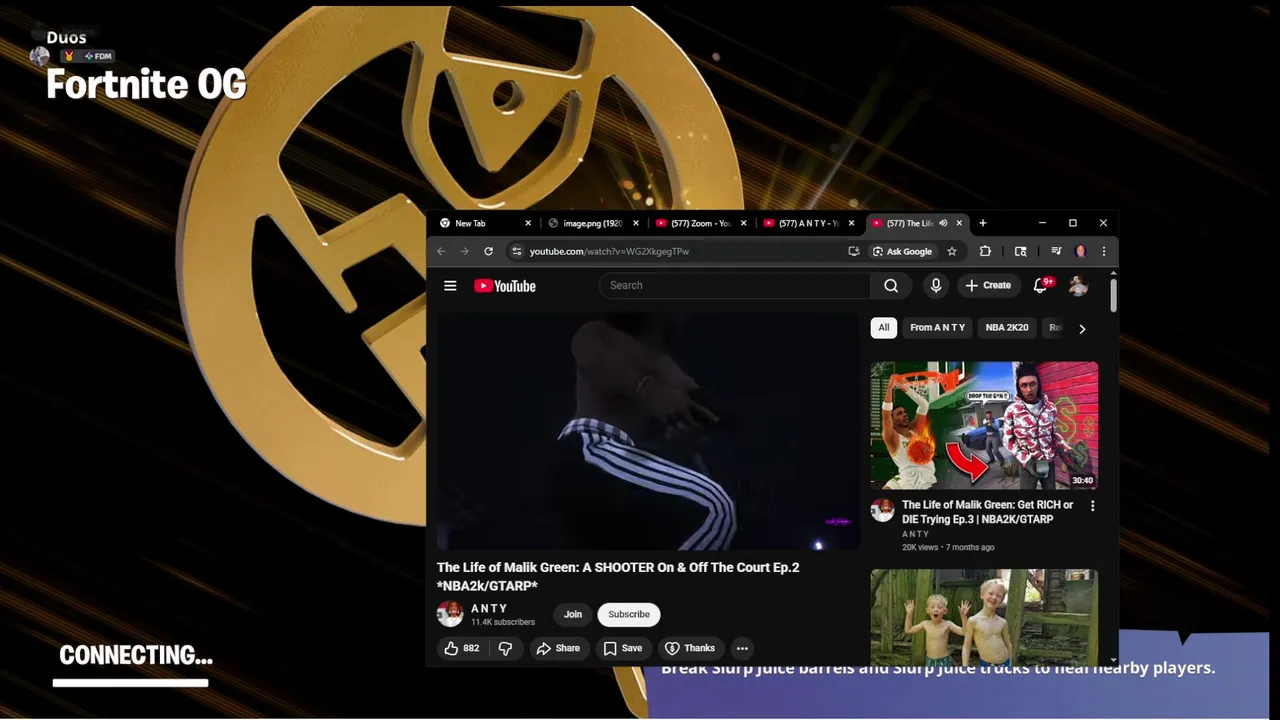Click the video title text

point(618,576)
